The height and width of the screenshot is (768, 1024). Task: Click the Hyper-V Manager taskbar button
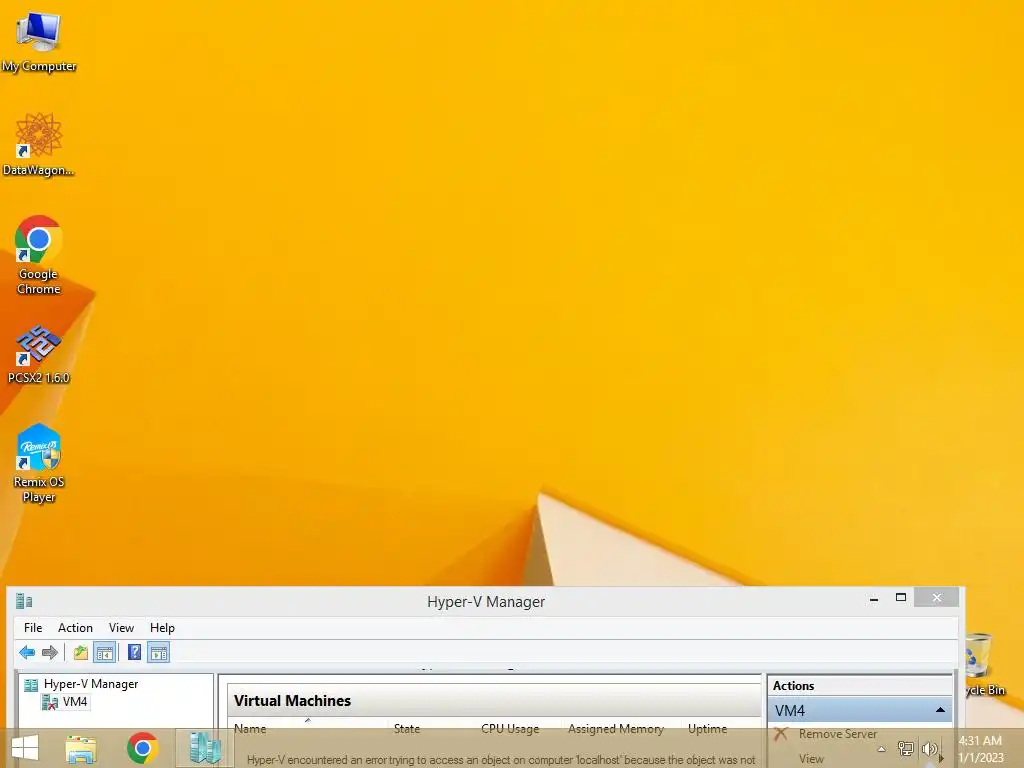(204, 748)
